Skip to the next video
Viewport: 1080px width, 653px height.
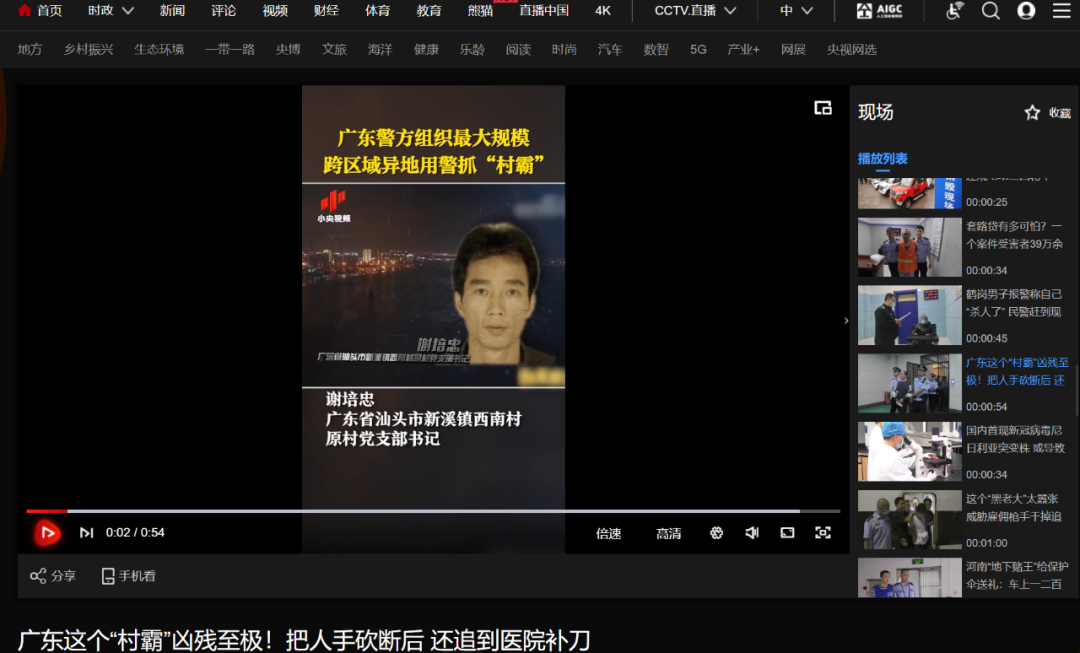pos(87,533)
